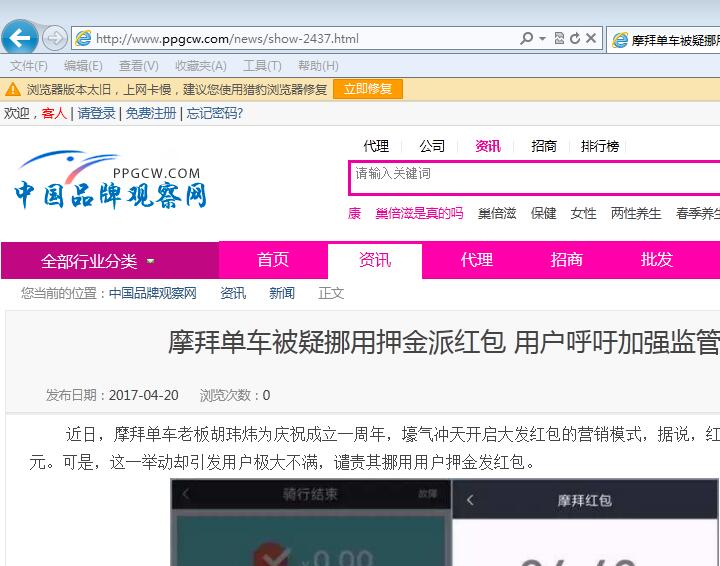This screenshot has height=566, width=720.
Task: Expand the 全部行业分类 dropdown menu
Action: pyautogui.click(x=110, y=261)
